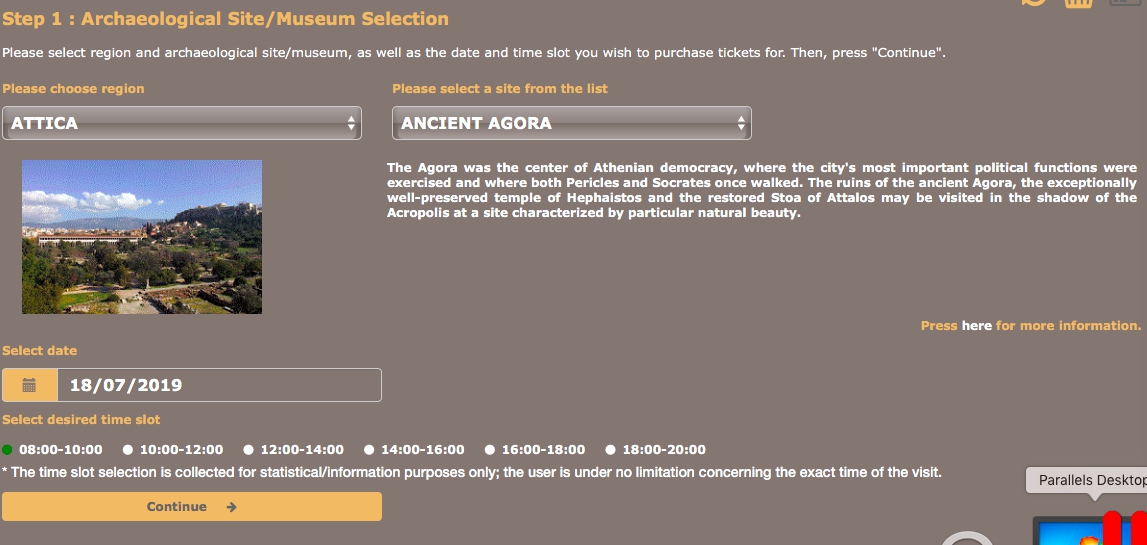Pick the 12:00-14:00 time slot

pos(248,450)
